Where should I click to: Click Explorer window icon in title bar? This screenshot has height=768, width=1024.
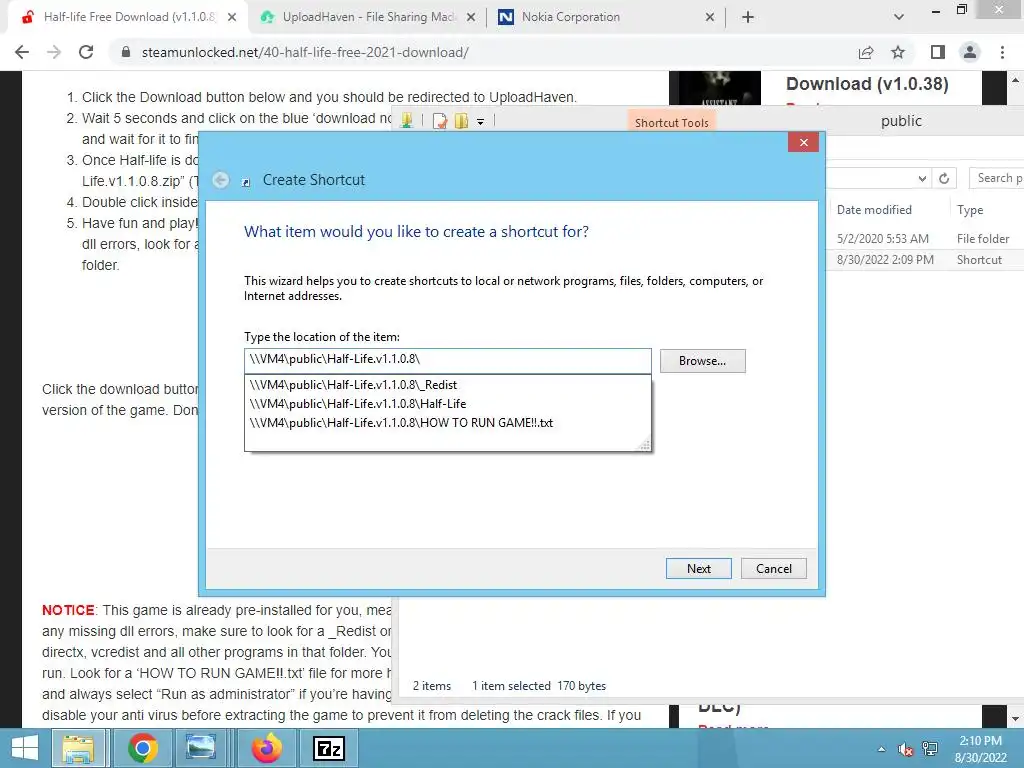[x=407, y=120]
